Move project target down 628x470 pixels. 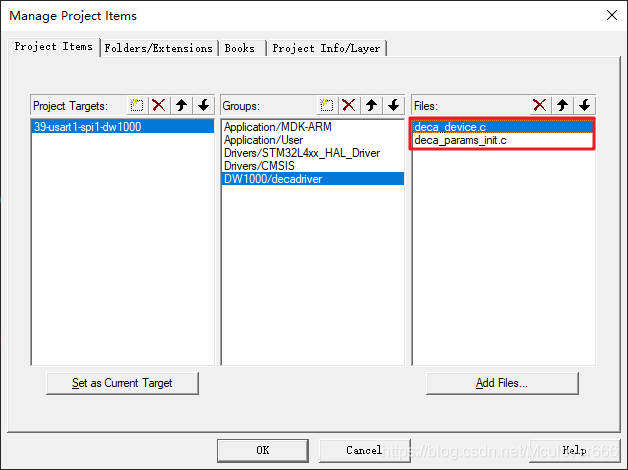[203, 106]
